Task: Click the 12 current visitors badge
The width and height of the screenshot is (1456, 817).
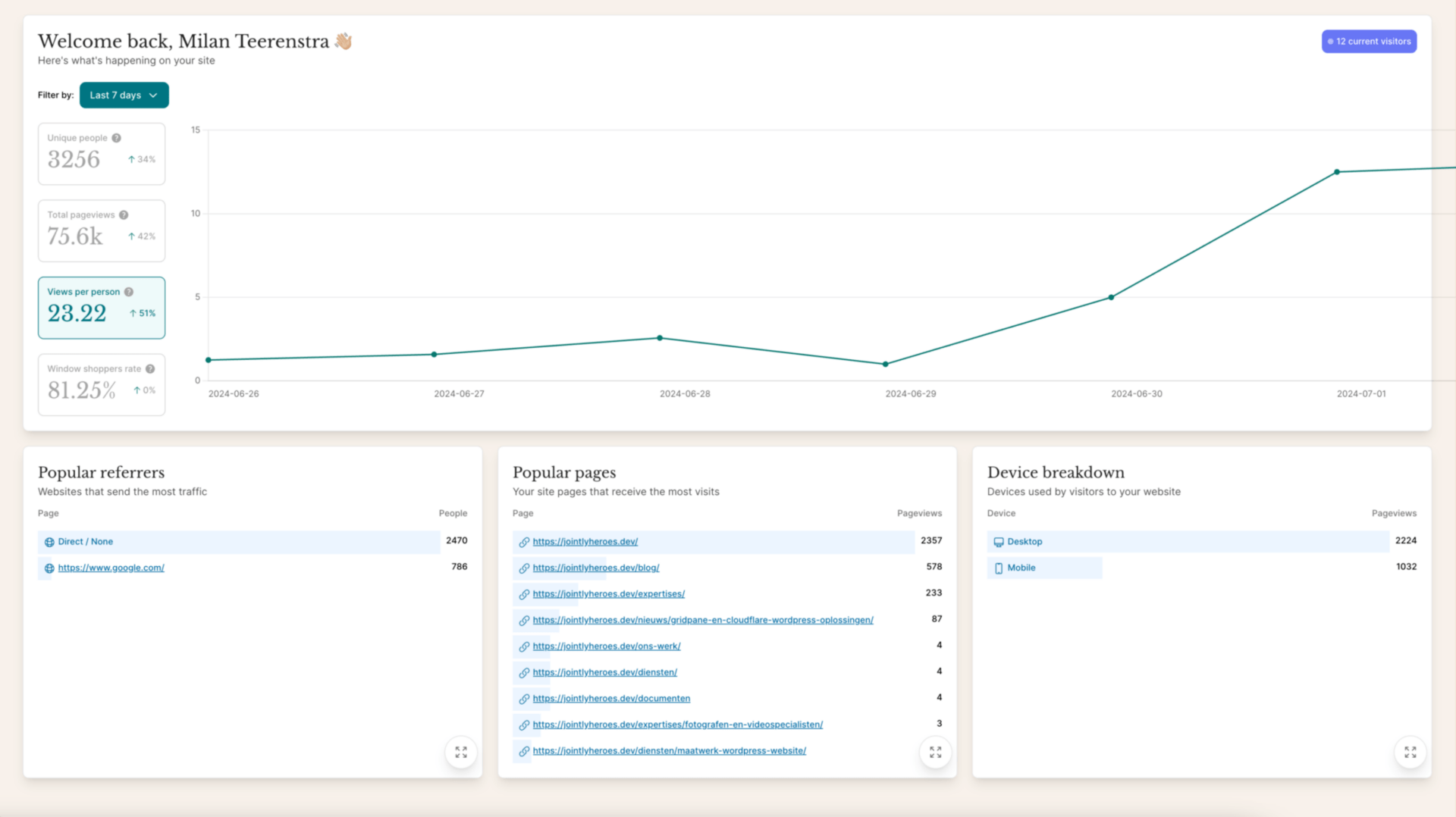Action: [x=1369, y=42]
